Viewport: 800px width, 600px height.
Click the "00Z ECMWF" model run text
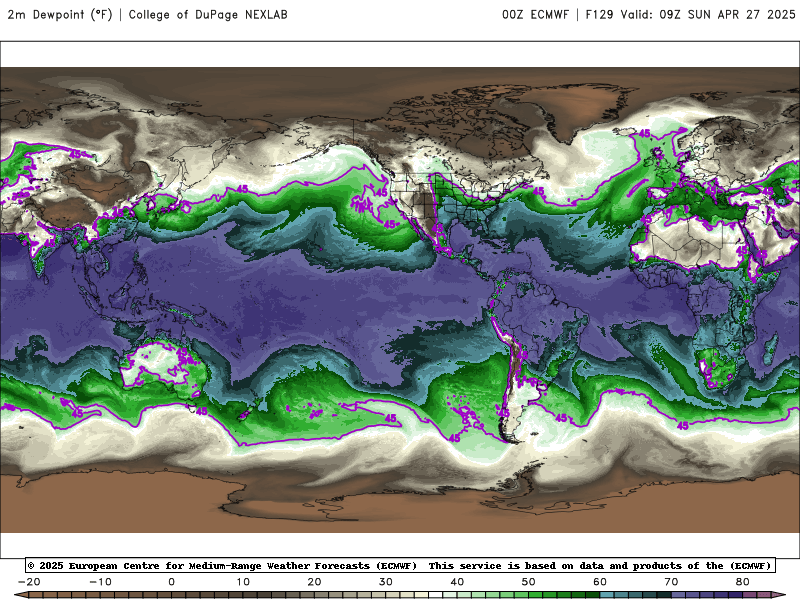click(535, 14)
